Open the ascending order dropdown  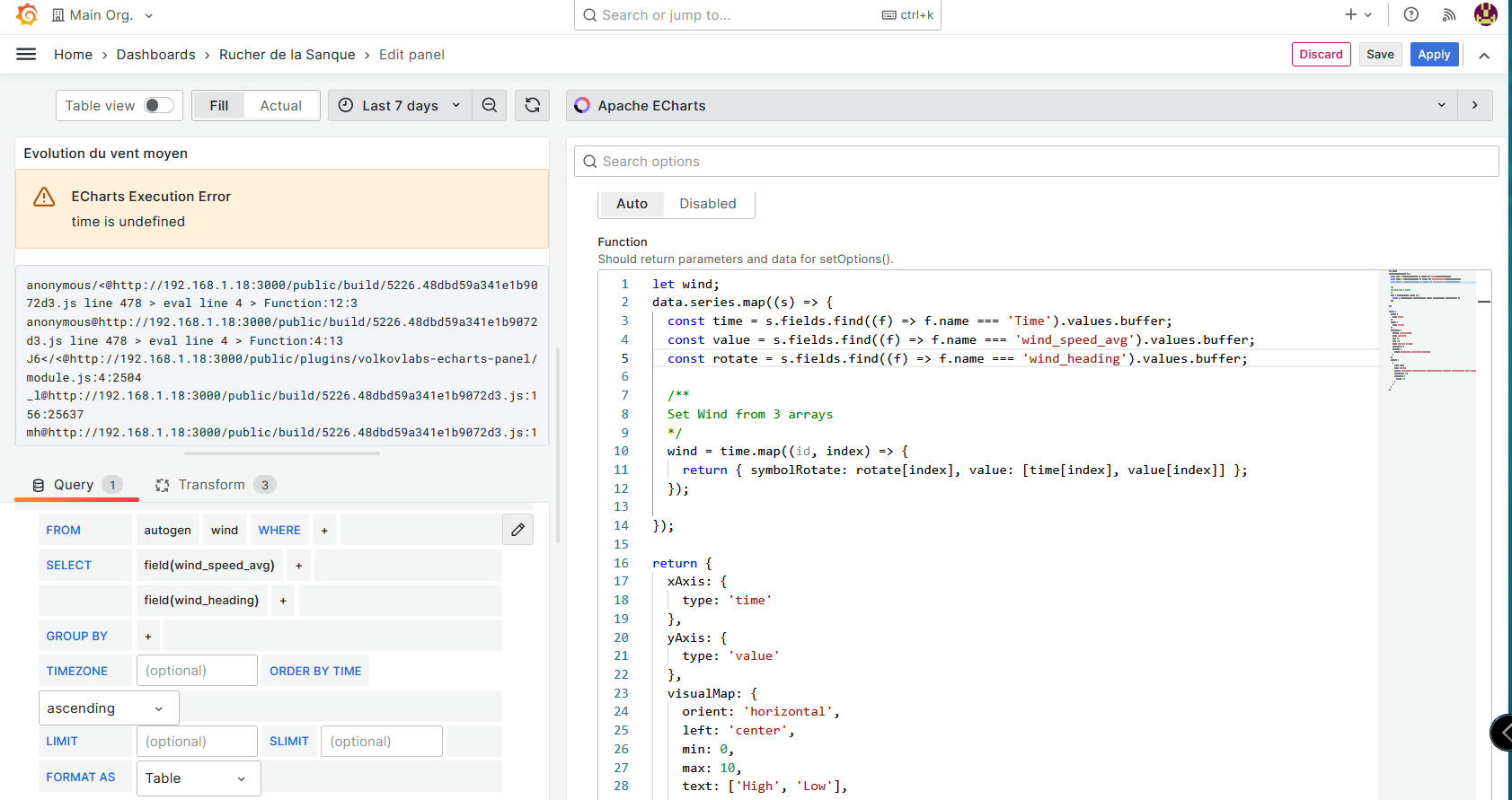click(108, 708)
